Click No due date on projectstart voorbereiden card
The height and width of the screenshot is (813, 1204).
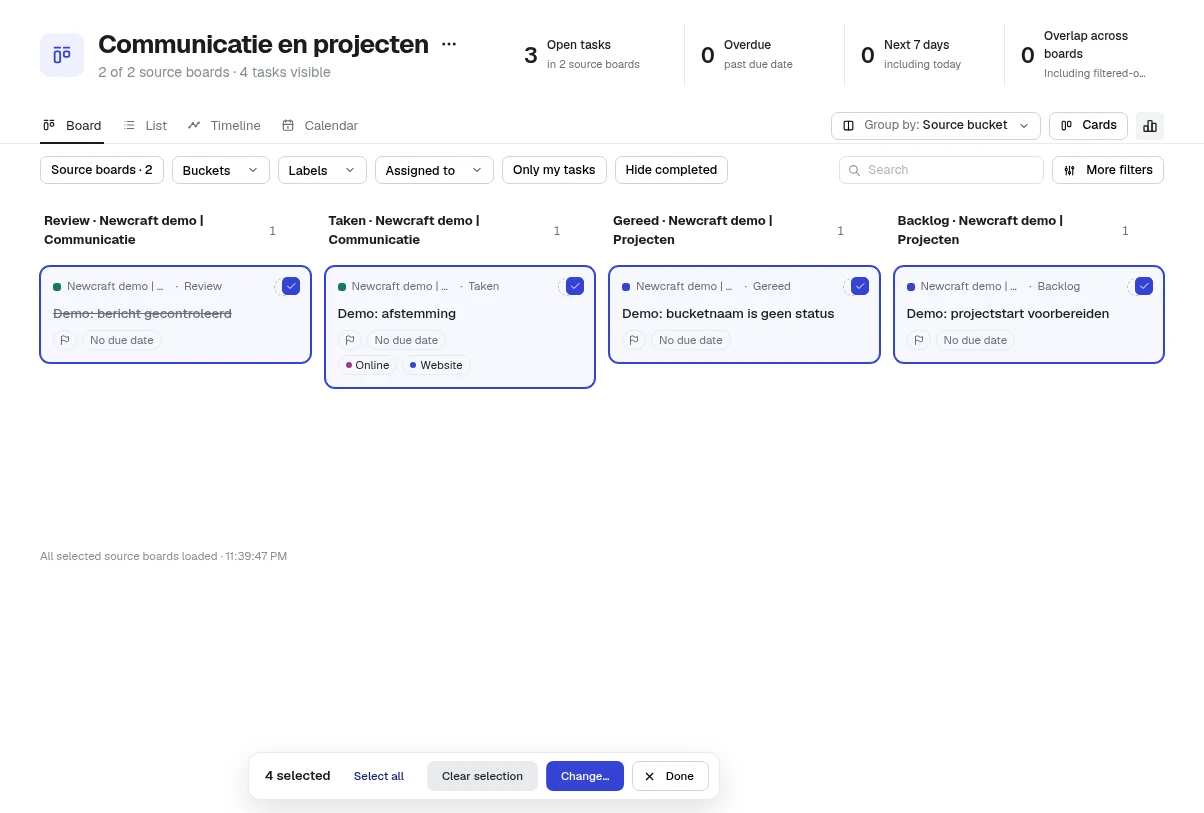tap(975, 340)
